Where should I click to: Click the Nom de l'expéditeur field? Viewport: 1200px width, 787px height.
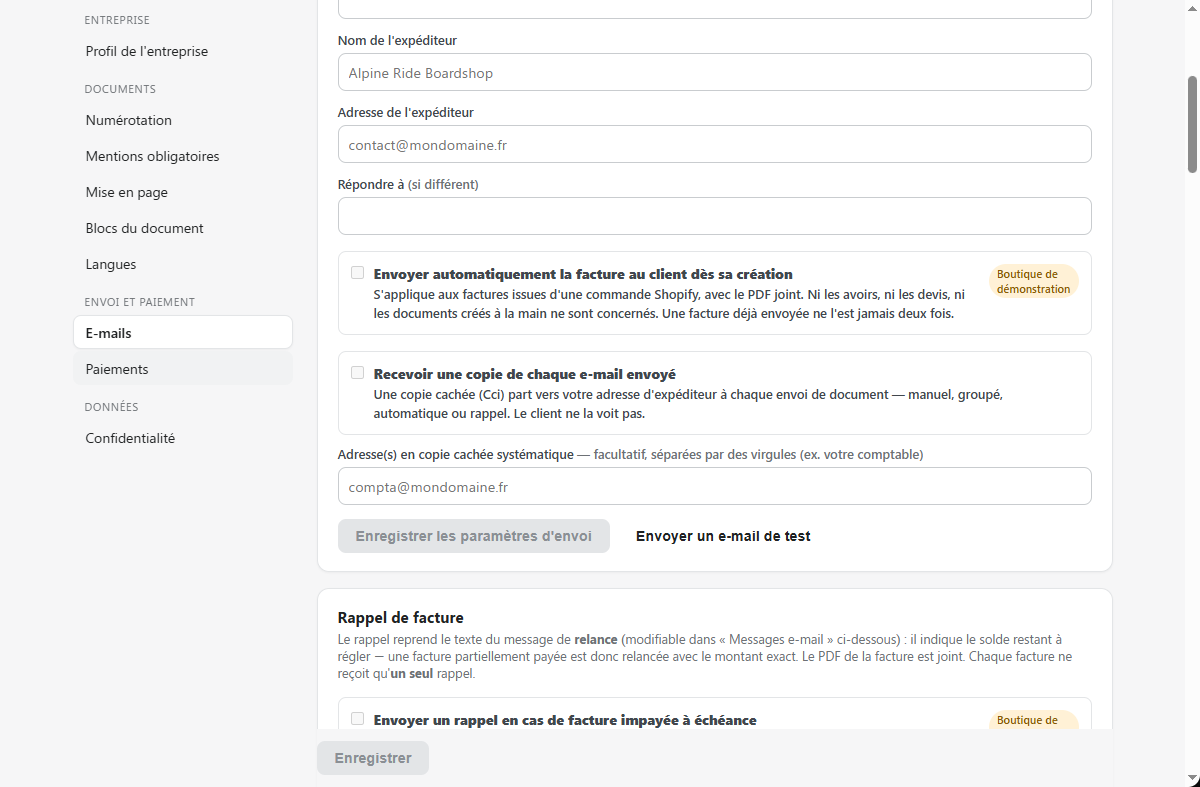[x=715, y=72]
